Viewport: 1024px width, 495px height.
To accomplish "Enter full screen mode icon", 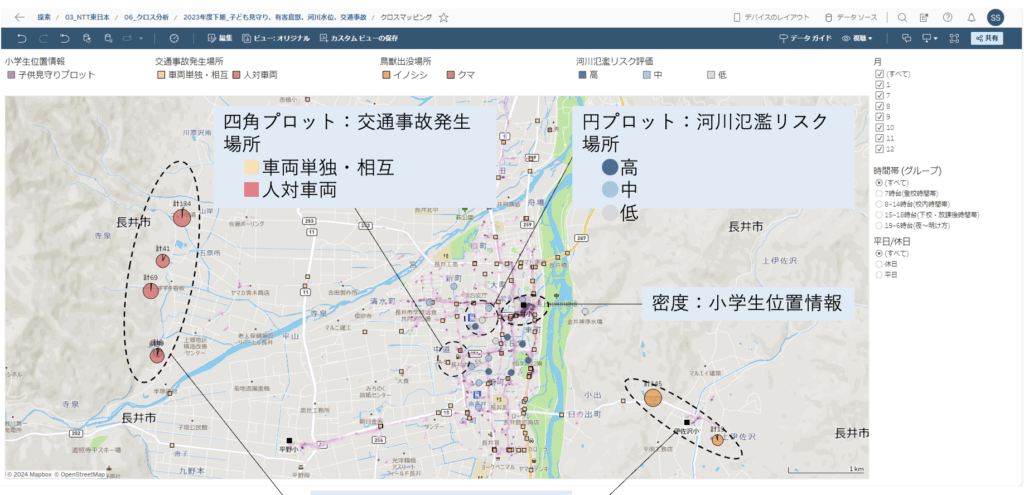I will point(953,38).
